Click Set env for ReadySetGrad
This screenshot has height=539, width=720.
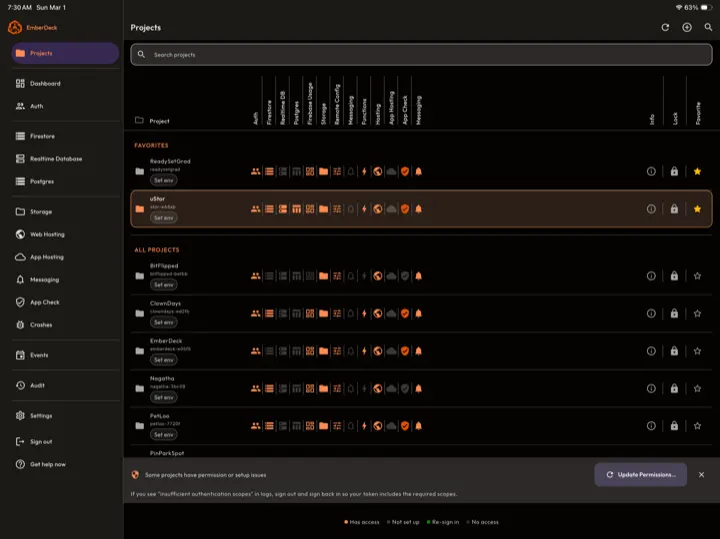(x=163, y=180)
